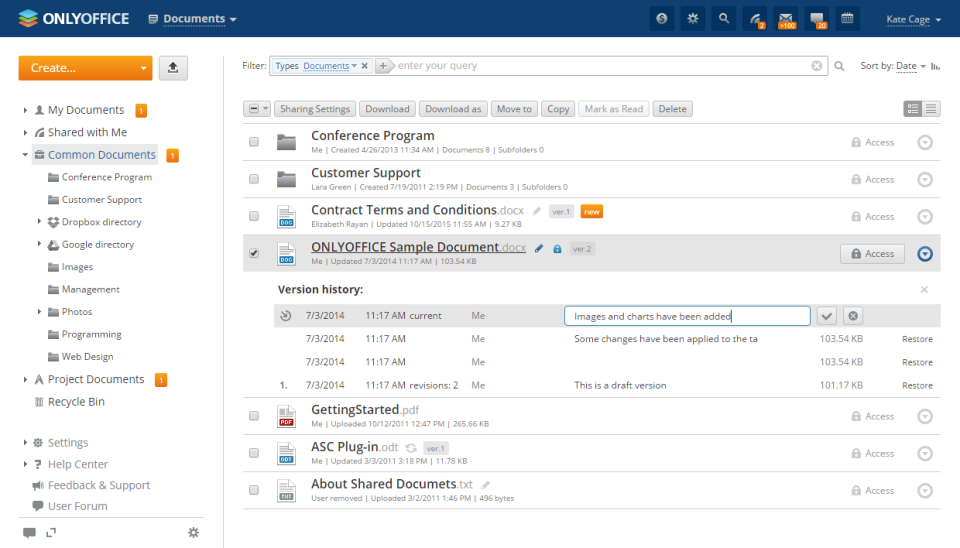This screenshot has width=960, height=548.
Task: Select My Documents in the sidebar
Action: pos(86,110)
